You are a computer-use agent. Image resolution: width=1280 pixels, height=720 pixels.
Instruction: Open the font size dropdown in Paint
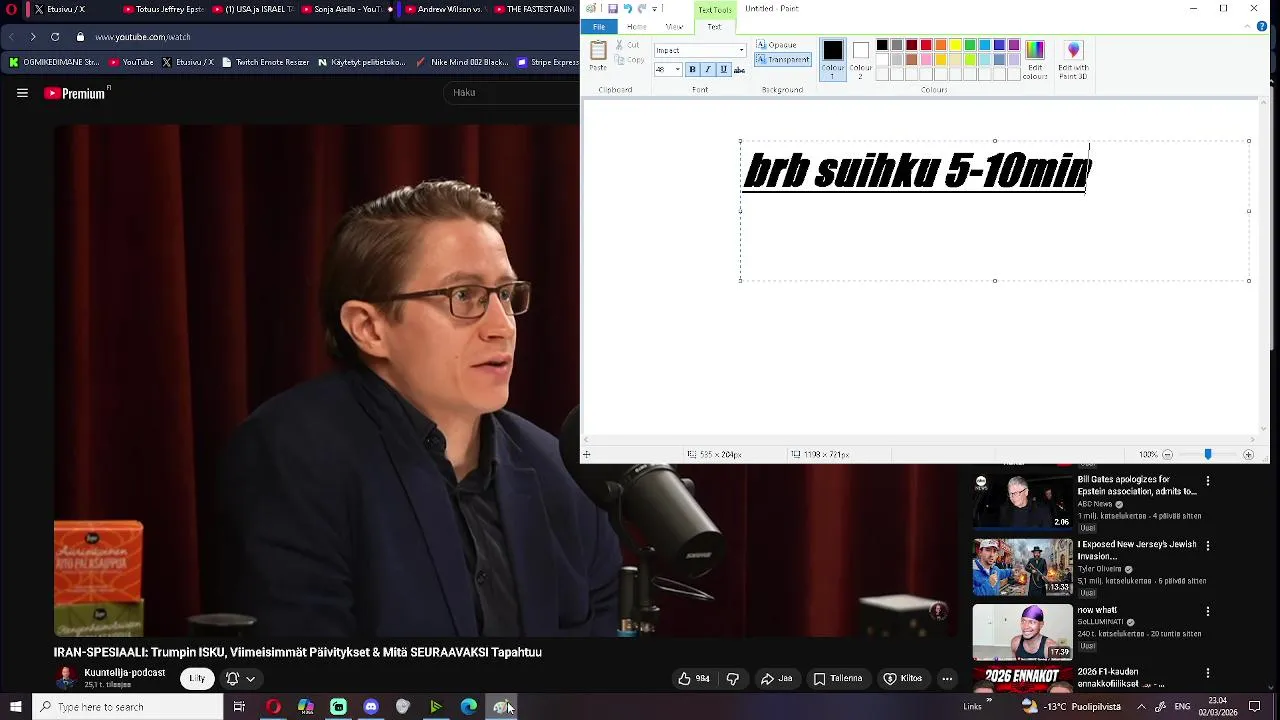point(677,70)
